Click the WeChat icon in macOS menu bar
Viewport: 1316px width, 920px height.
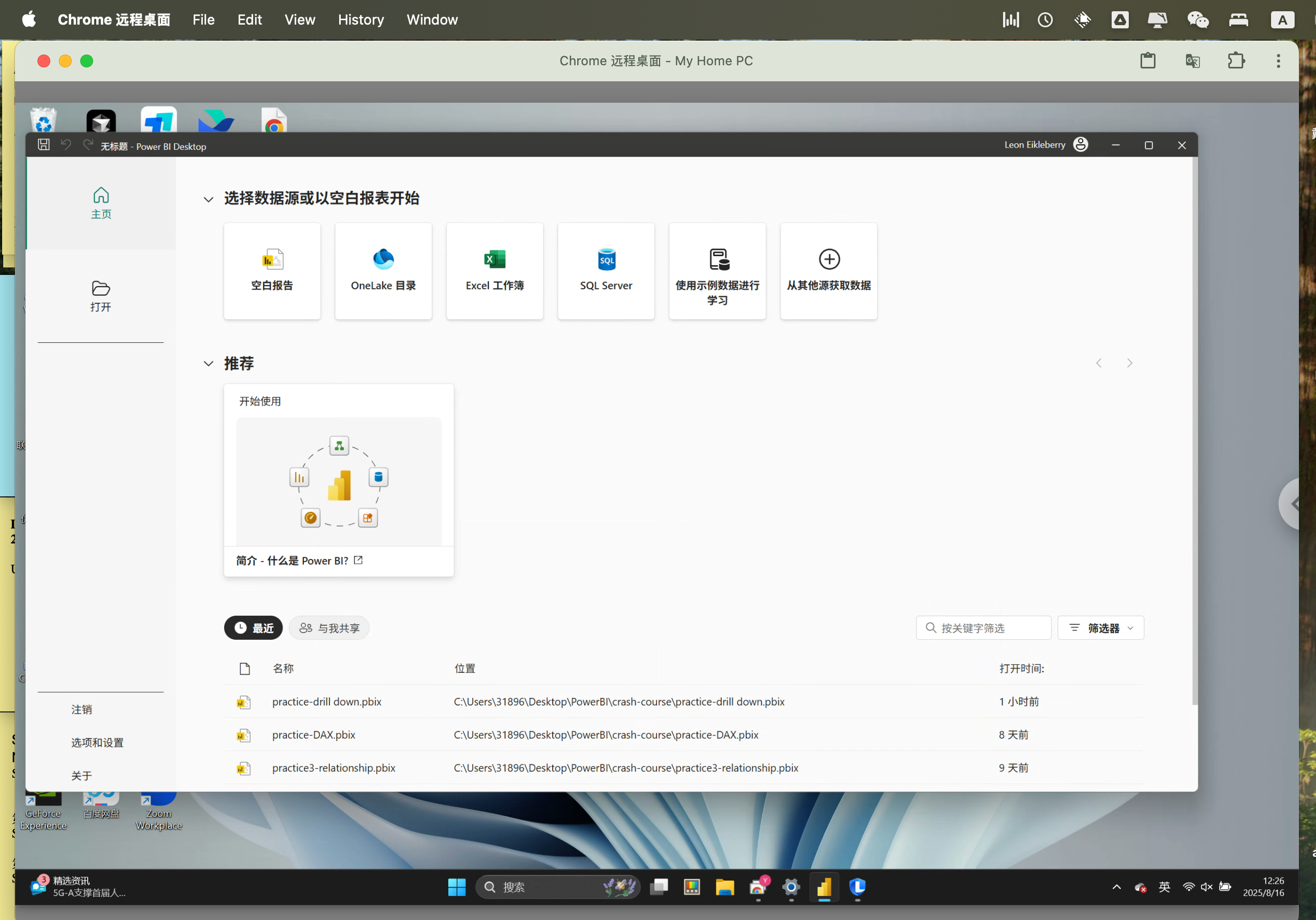[1198, 19]
